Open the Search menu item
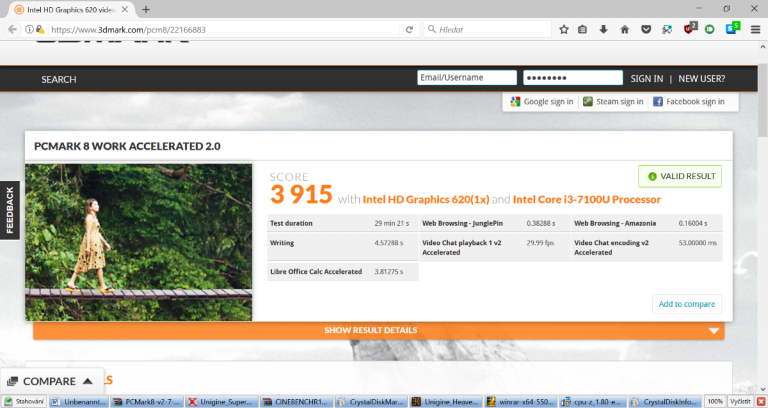 [58, 79]
